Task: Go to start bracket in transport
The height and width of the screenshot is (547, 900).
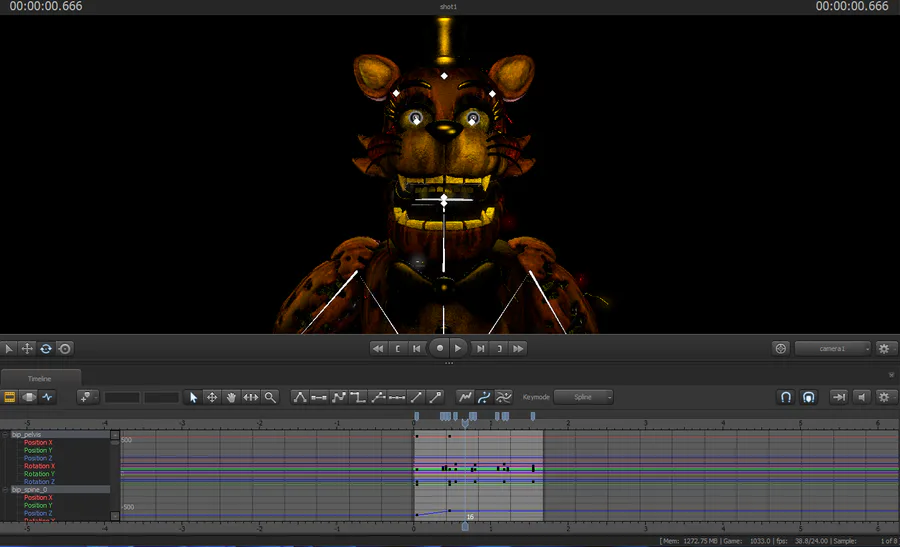Action: coord(397,348)
